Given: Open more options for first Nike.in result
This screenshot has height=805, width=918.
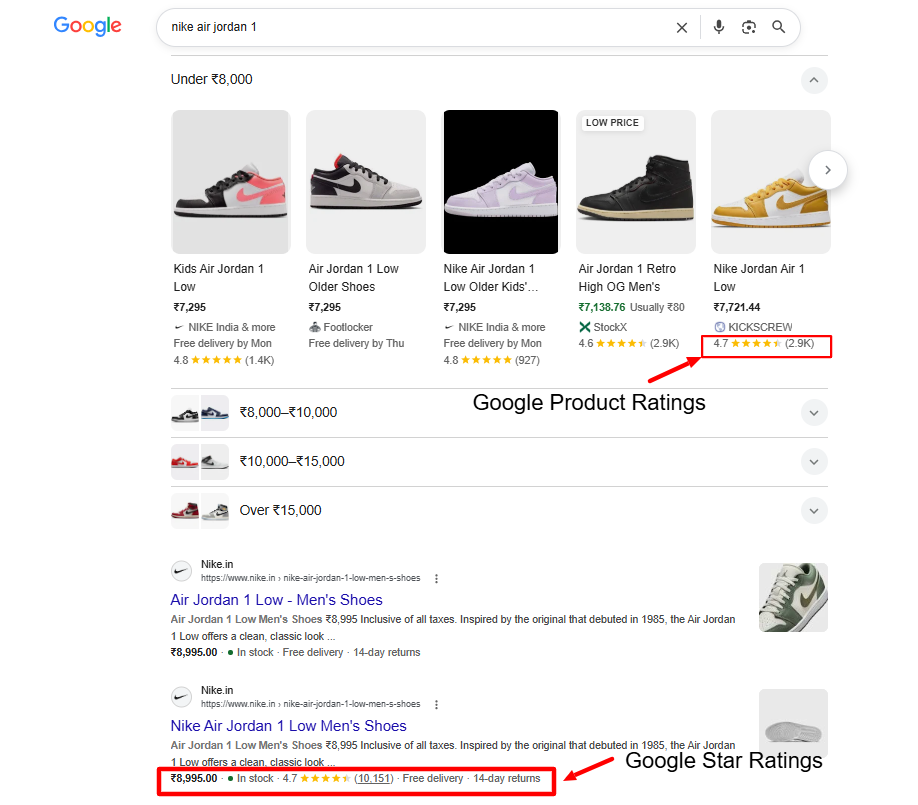Looking at the screenshot, I should click(x=436, y=578).
